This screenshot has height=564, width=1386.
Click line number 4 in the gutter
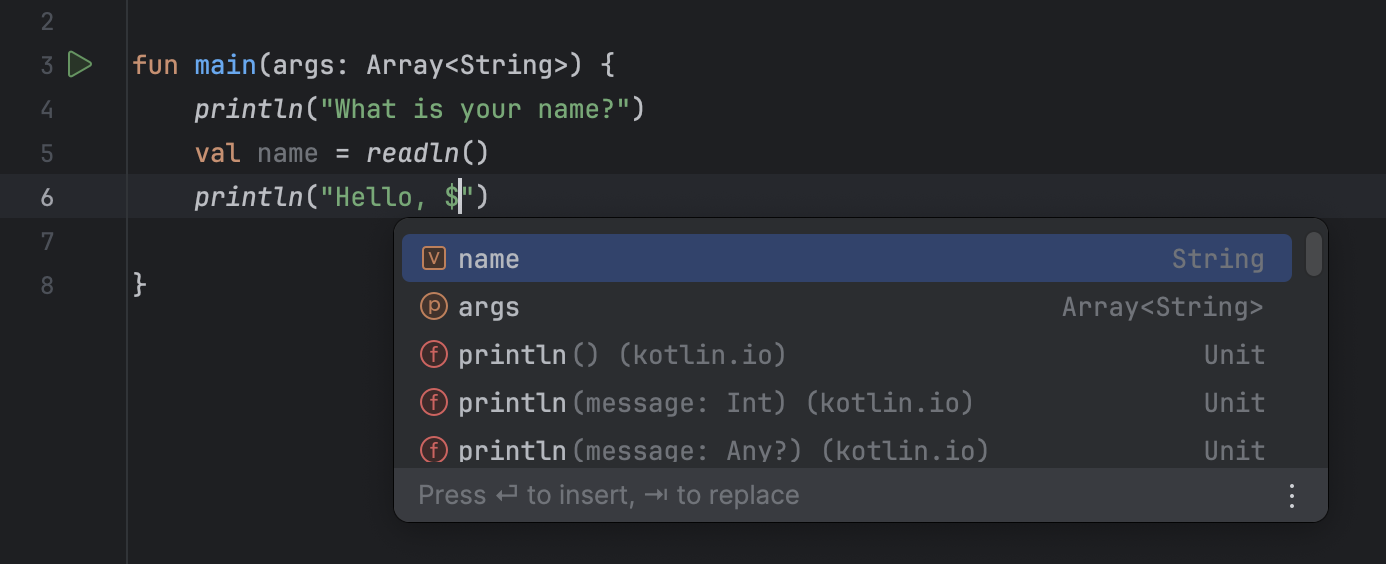(x=47, y=109)
